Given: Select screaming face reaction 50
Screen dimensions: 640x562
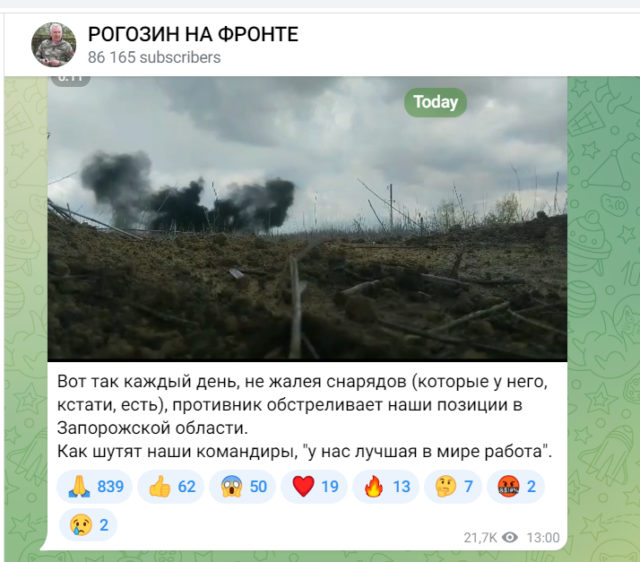Looking at the screenshot, I should [243, 486].
